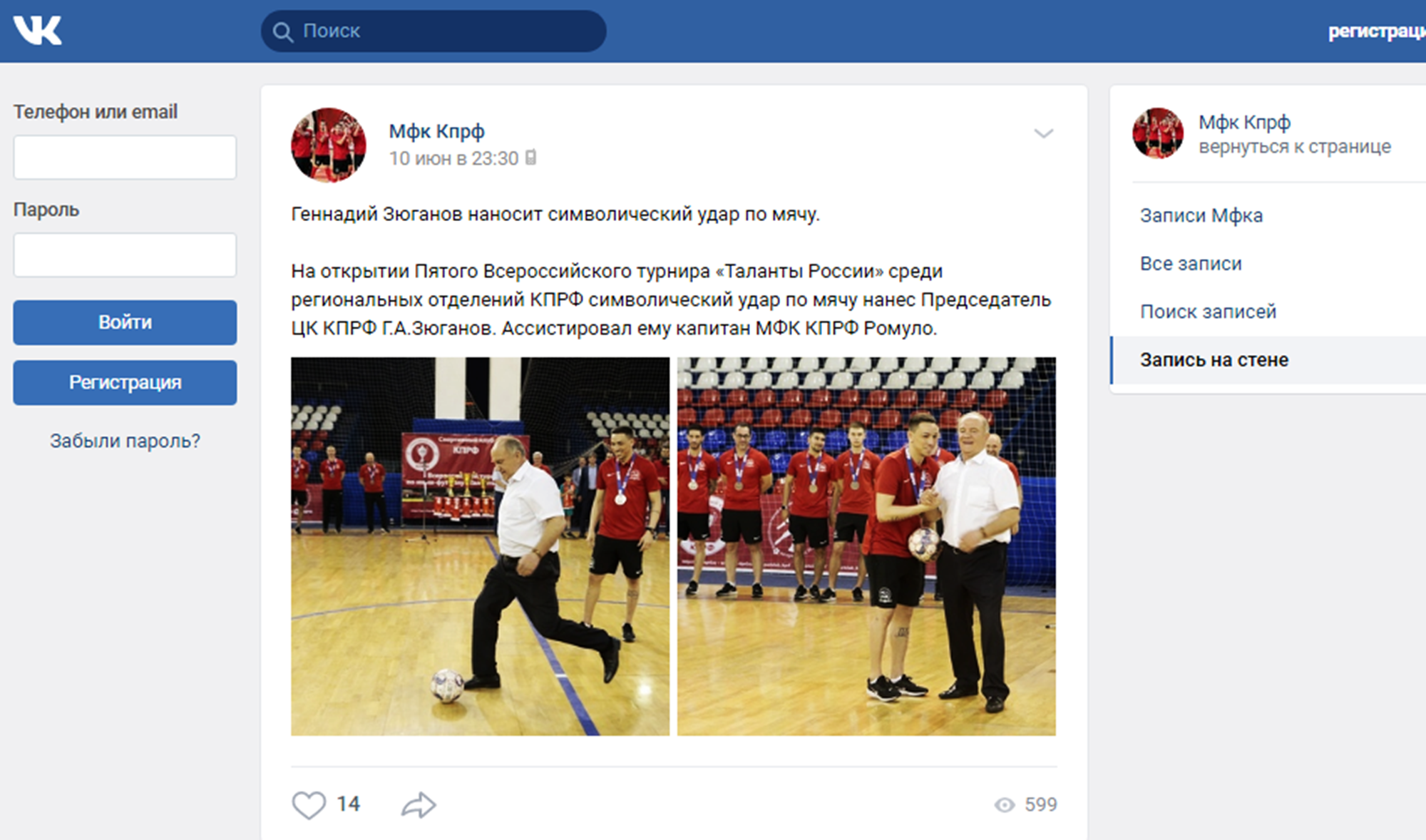The height and width of the screenshot is (840, 1426).
Task: Click the VK logo in header
Action: click(x=38, y=31)
